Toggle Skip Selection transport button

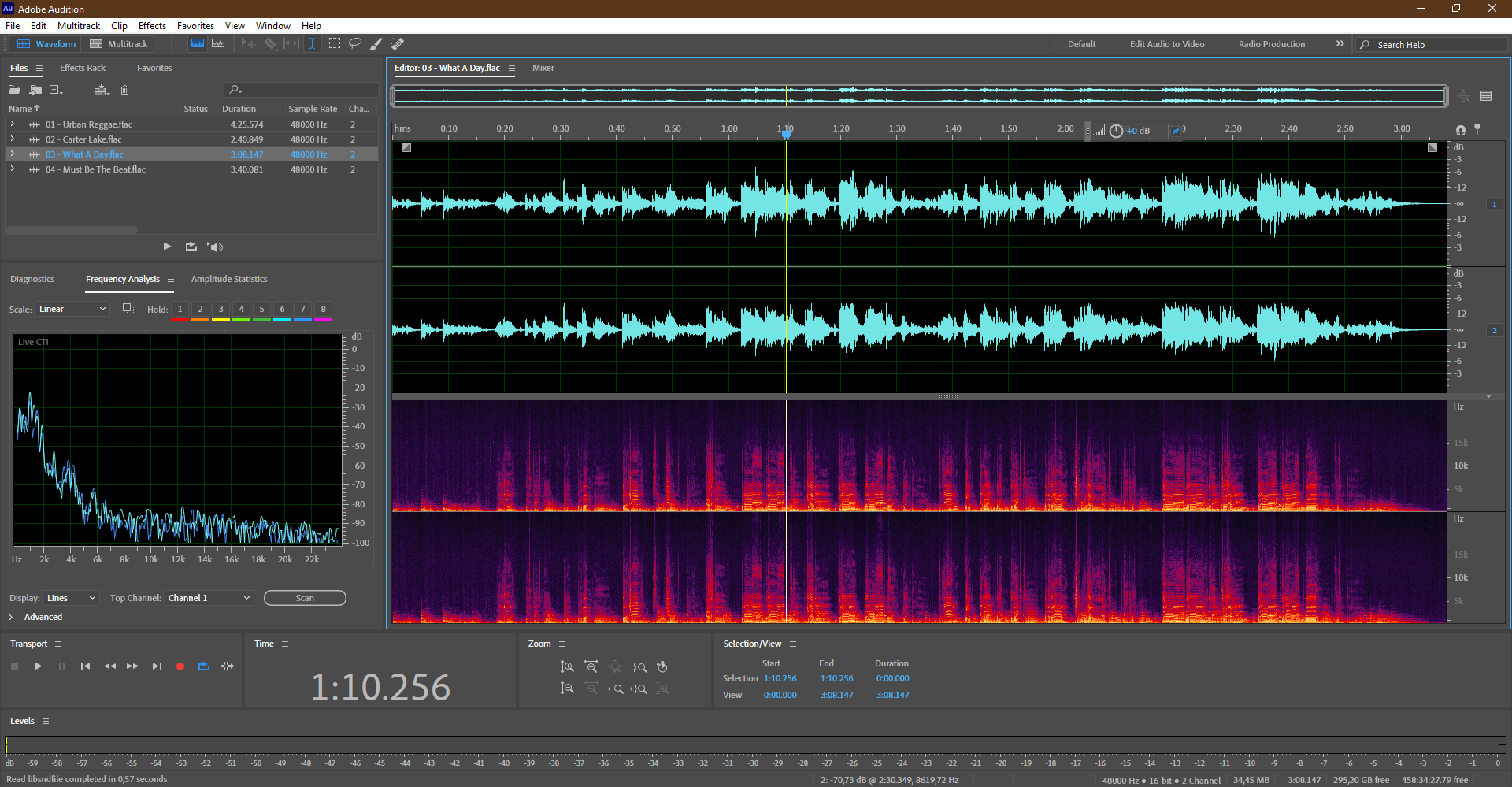(x=228, y=666)
